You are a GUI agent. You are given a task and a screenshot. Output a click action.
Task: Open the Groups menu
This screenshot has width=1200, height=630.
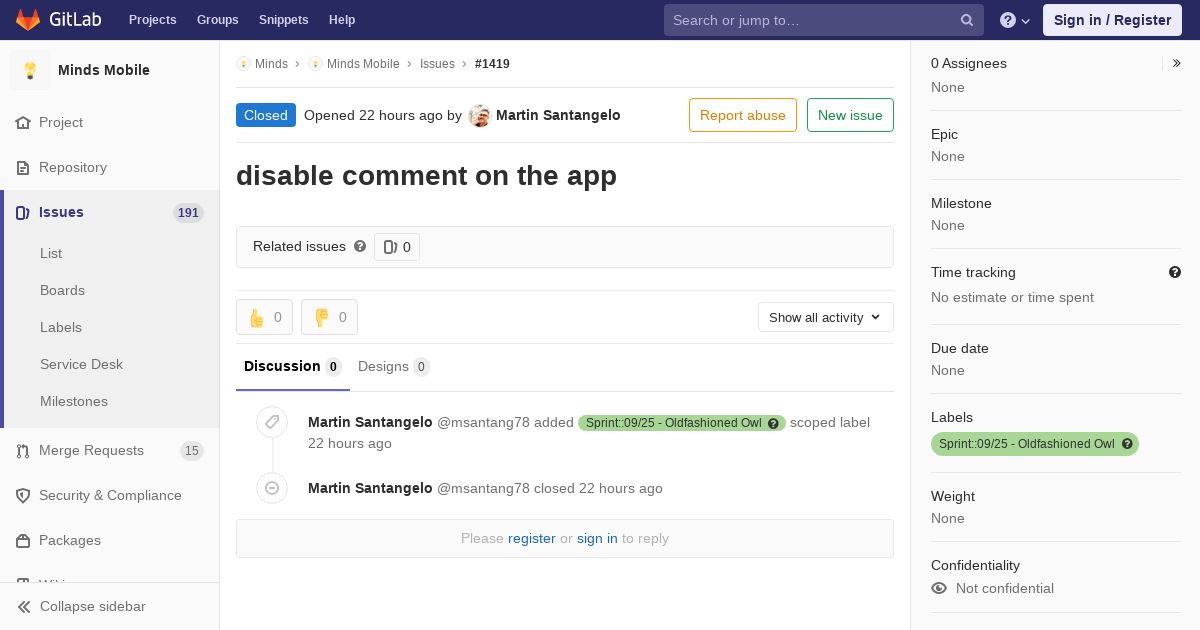click(217, 20)
